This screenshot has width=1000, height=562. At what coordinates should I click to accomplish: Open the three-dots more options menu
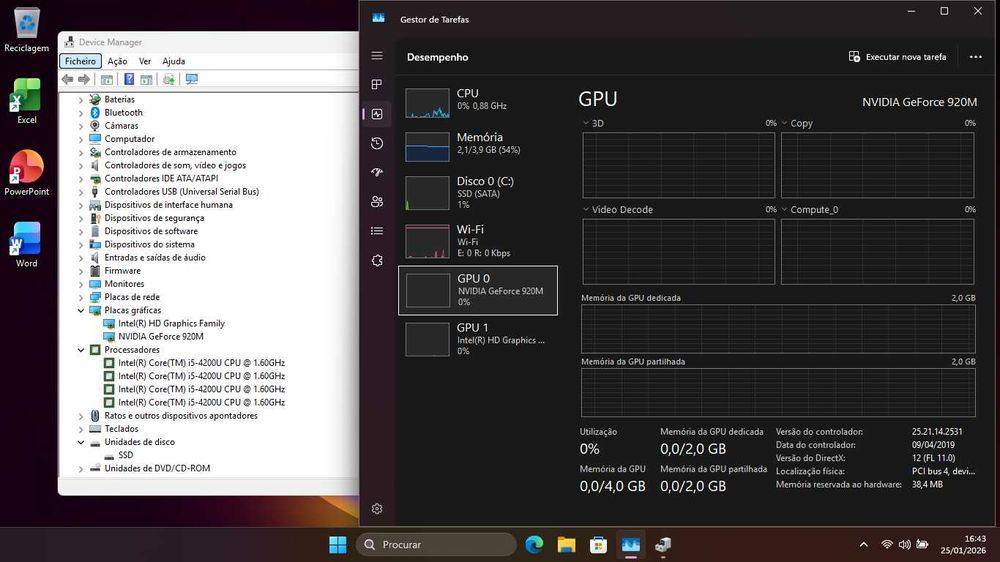point(976,57)
